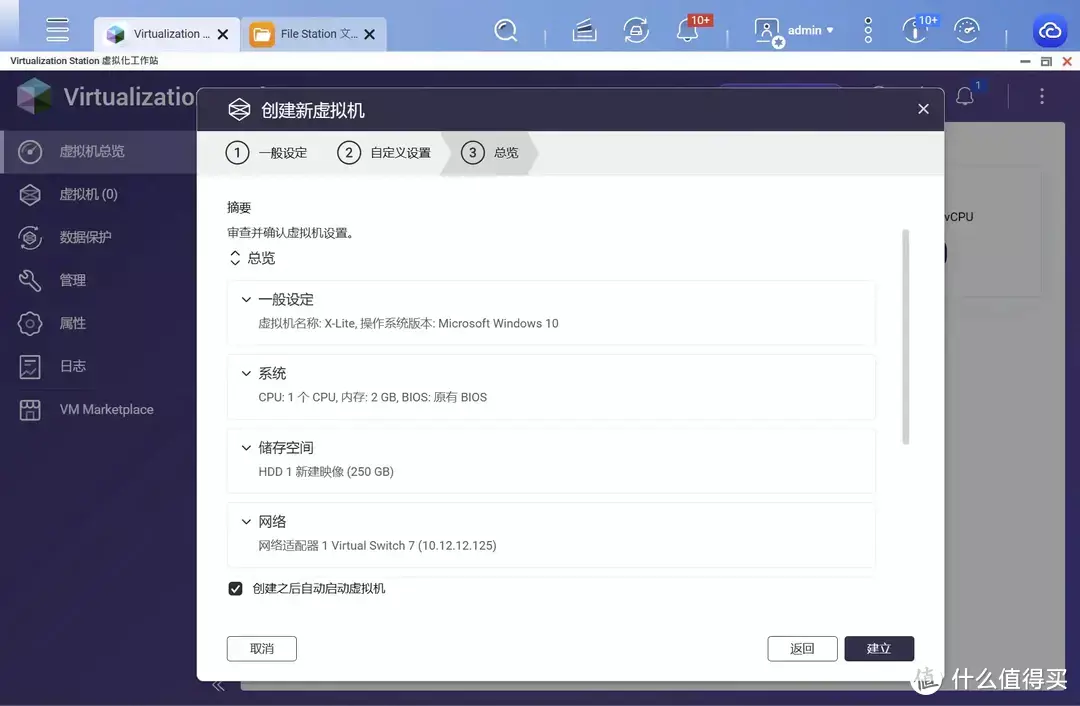Click the 创建新虚拟机 dialog VM icon
Screen dimensions: 1080x706
click(x=239, y=110)
